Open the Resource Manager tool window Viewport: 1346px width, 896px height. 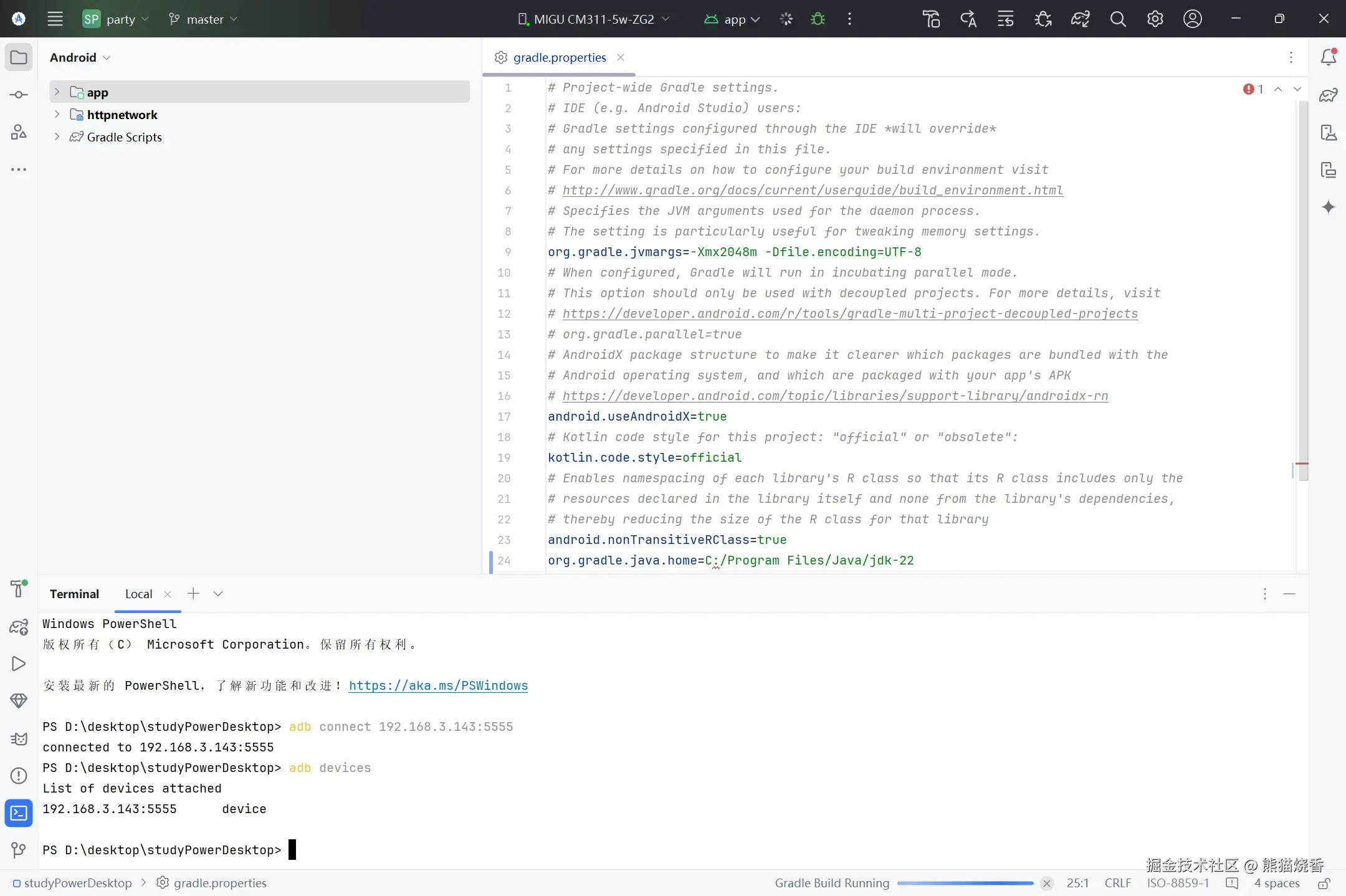pyautogui.click(x=19, y=132)
